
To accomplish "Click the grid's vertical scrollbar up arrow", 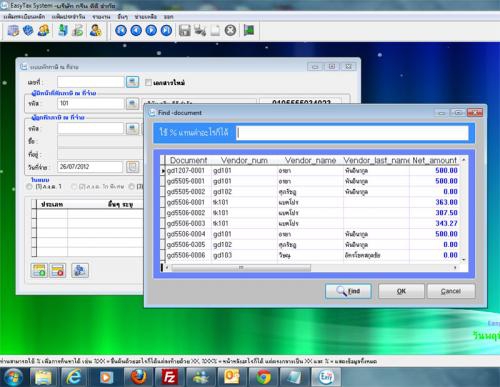I will pyautogui.click(x=464, y=160).
